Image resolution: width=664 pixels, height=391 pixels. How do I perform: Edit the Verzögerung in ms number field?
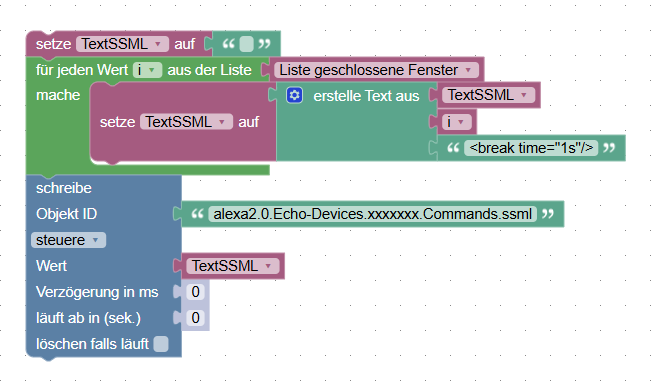(x=195, y=292)
